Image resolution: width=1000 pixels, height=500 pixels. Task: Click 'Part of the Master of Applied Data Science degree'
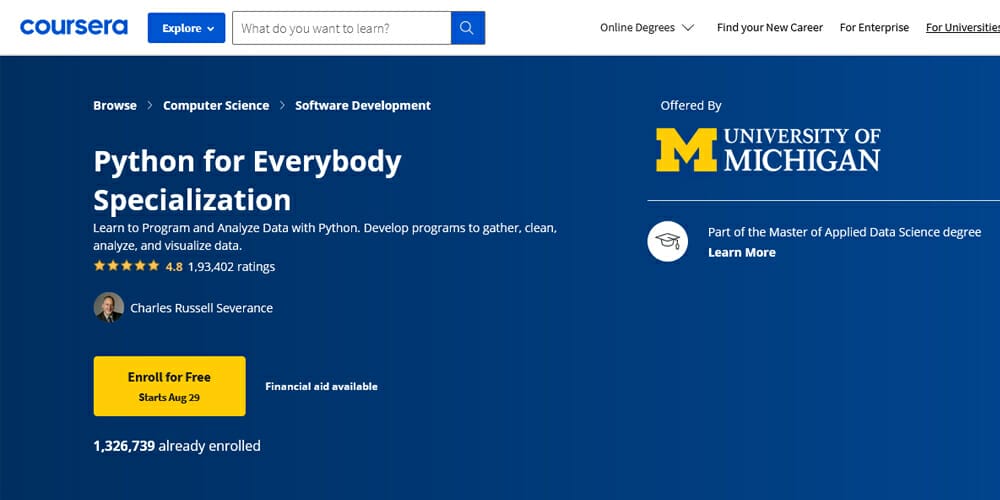844,232
